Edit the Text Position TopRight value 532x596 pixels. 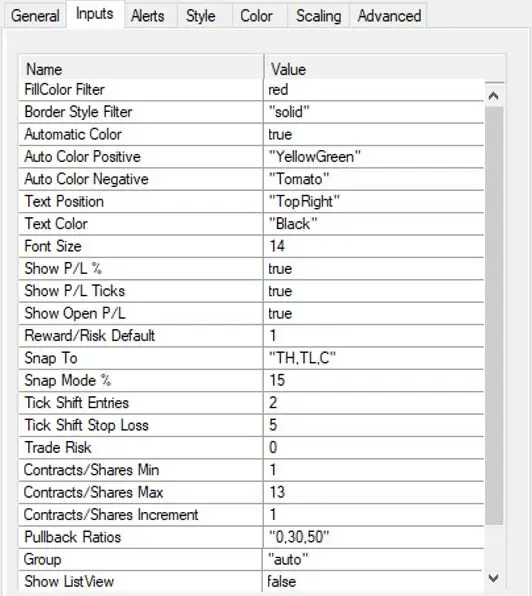pyautogui.click(x=374, y=201)
